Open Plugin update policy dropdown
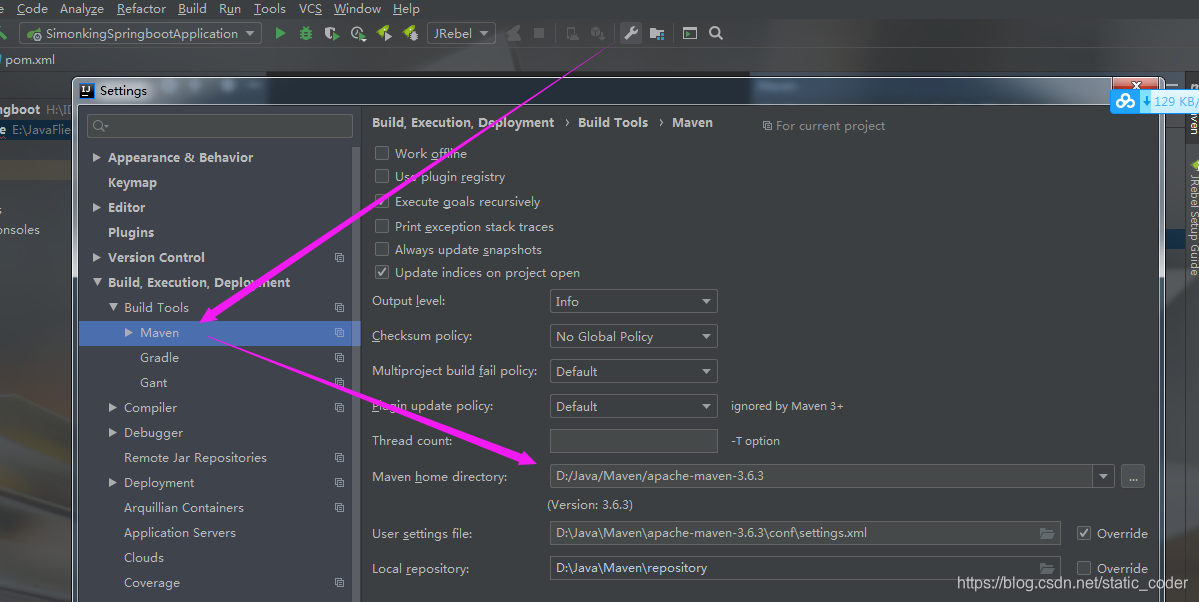Image resolution: width=1199 pixels, height=602 pixels. pyautogui.click(x=633, y=406)
